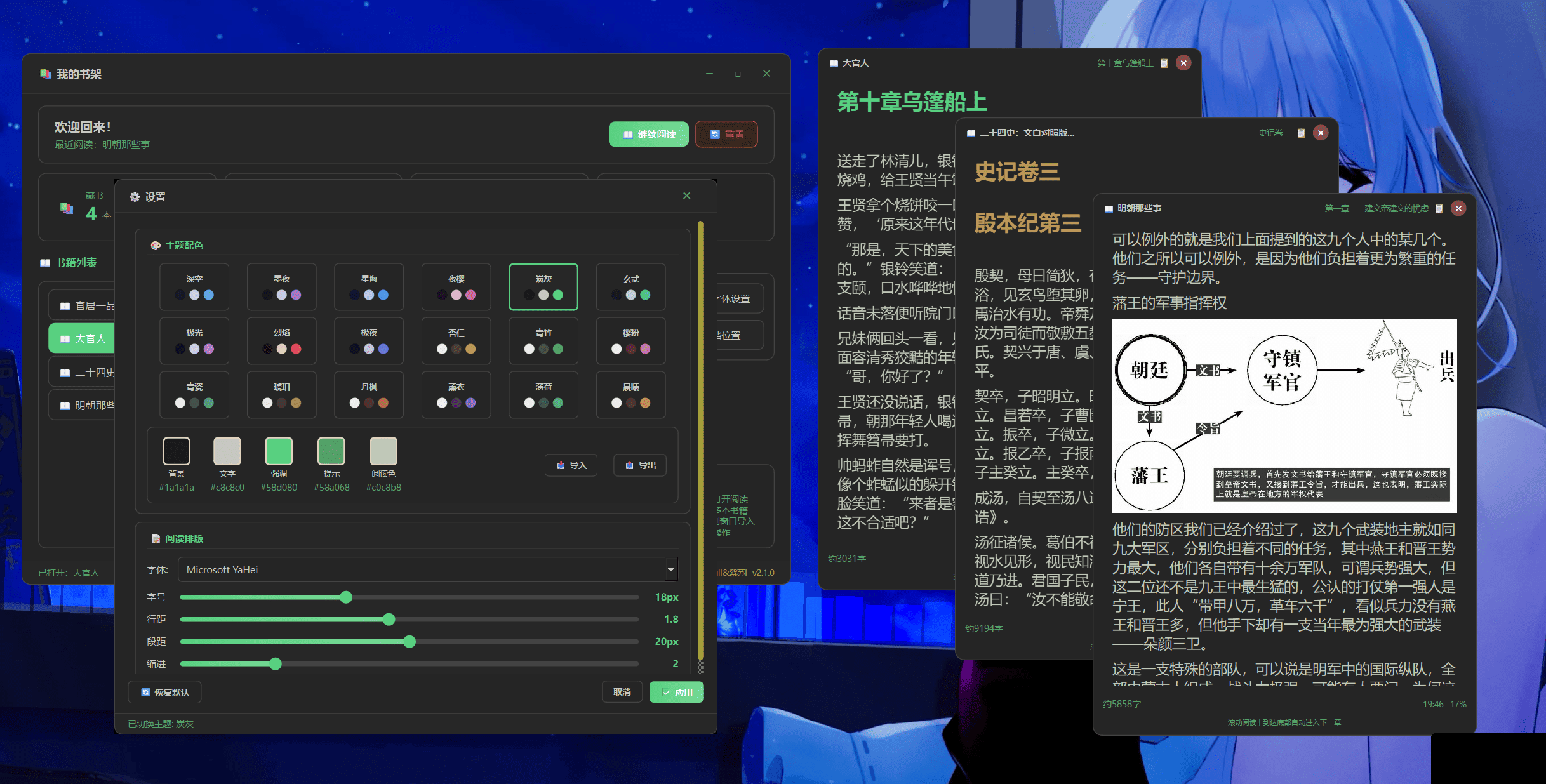The image size is (1546, 784).
Task: Open 二十四史 from the book list
Action: pos(81,373)
